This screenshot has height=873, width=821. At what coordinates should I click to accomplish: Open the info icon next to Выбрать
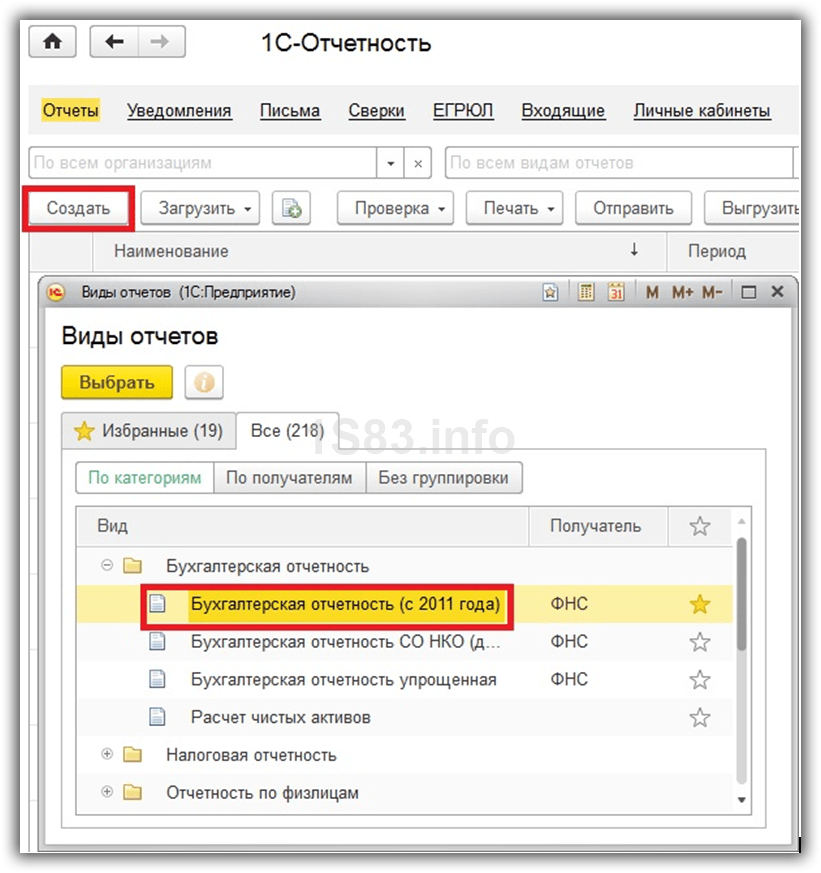[x=204, y=382]
